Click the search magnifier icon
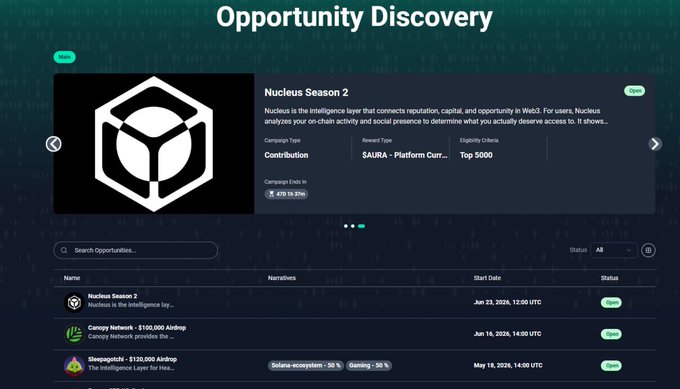680x389 pixels. [64, 250]
